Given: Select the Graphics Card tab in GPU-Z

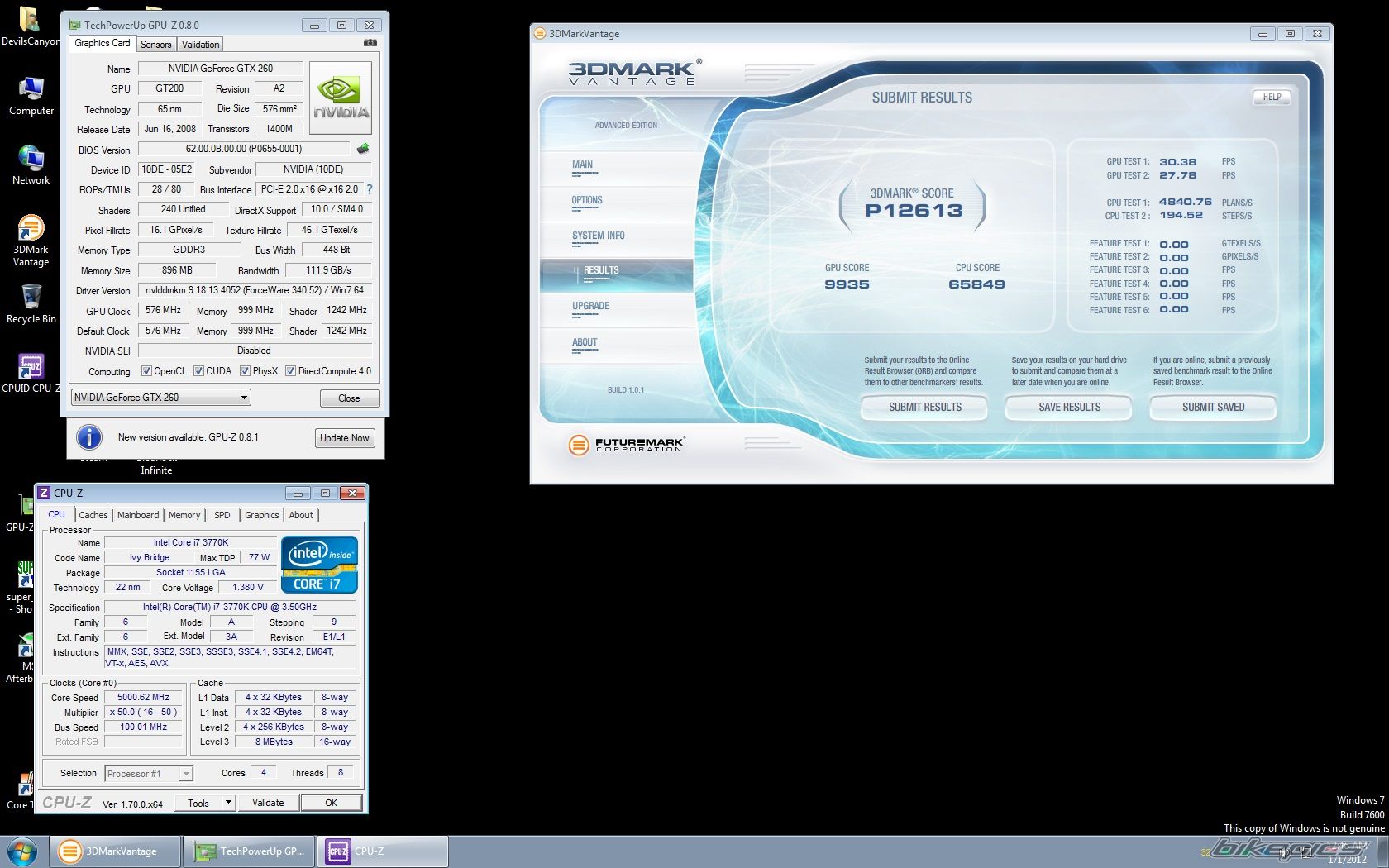Looking at the screenshot, I should coord(103,43).
